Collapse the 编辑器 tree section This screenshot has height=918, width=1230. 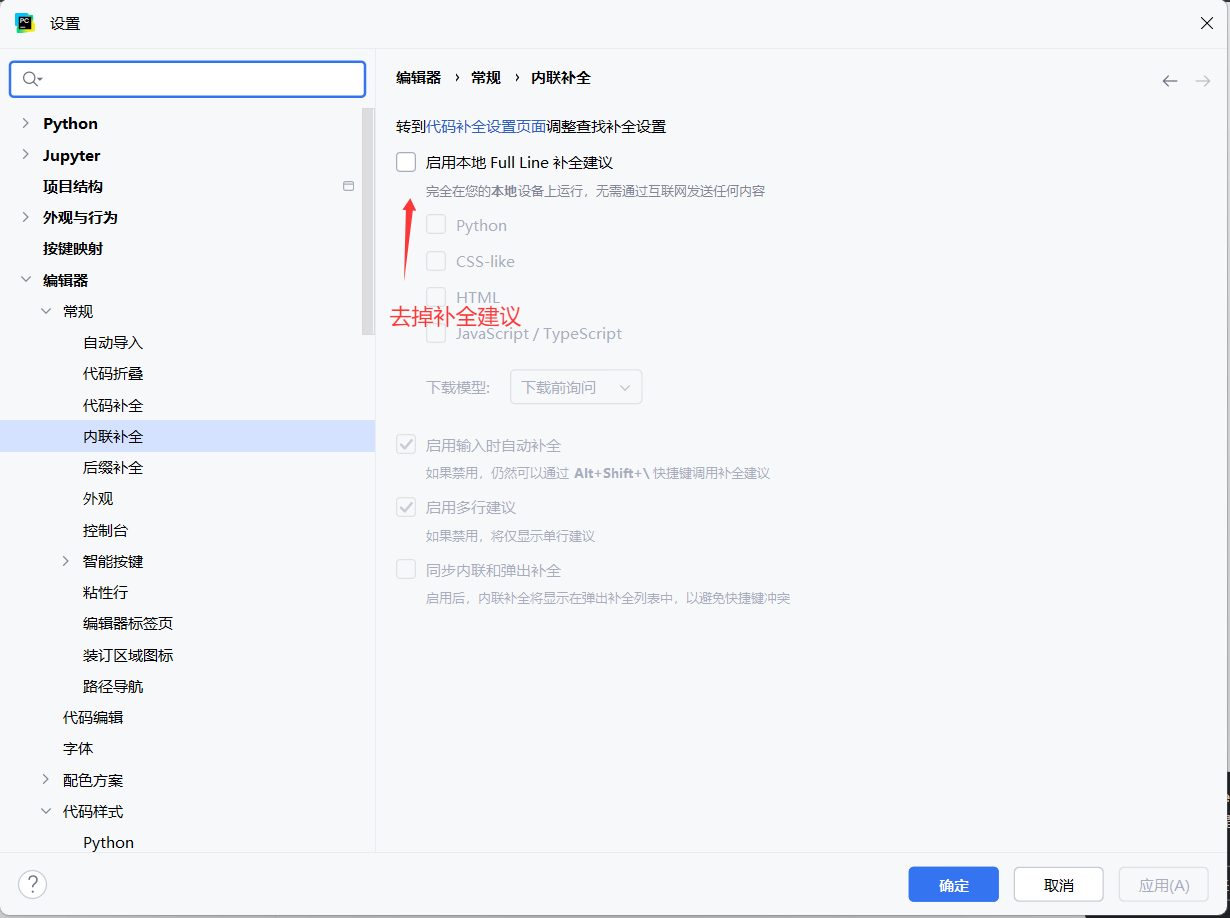click(26, 280)
